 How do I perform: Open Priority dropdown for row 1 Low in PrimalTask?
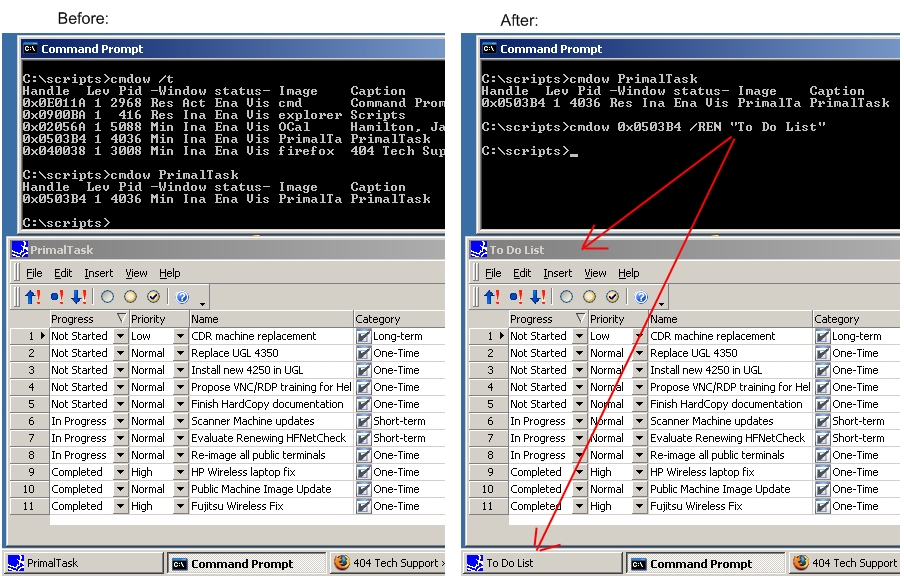pos(180,336)
